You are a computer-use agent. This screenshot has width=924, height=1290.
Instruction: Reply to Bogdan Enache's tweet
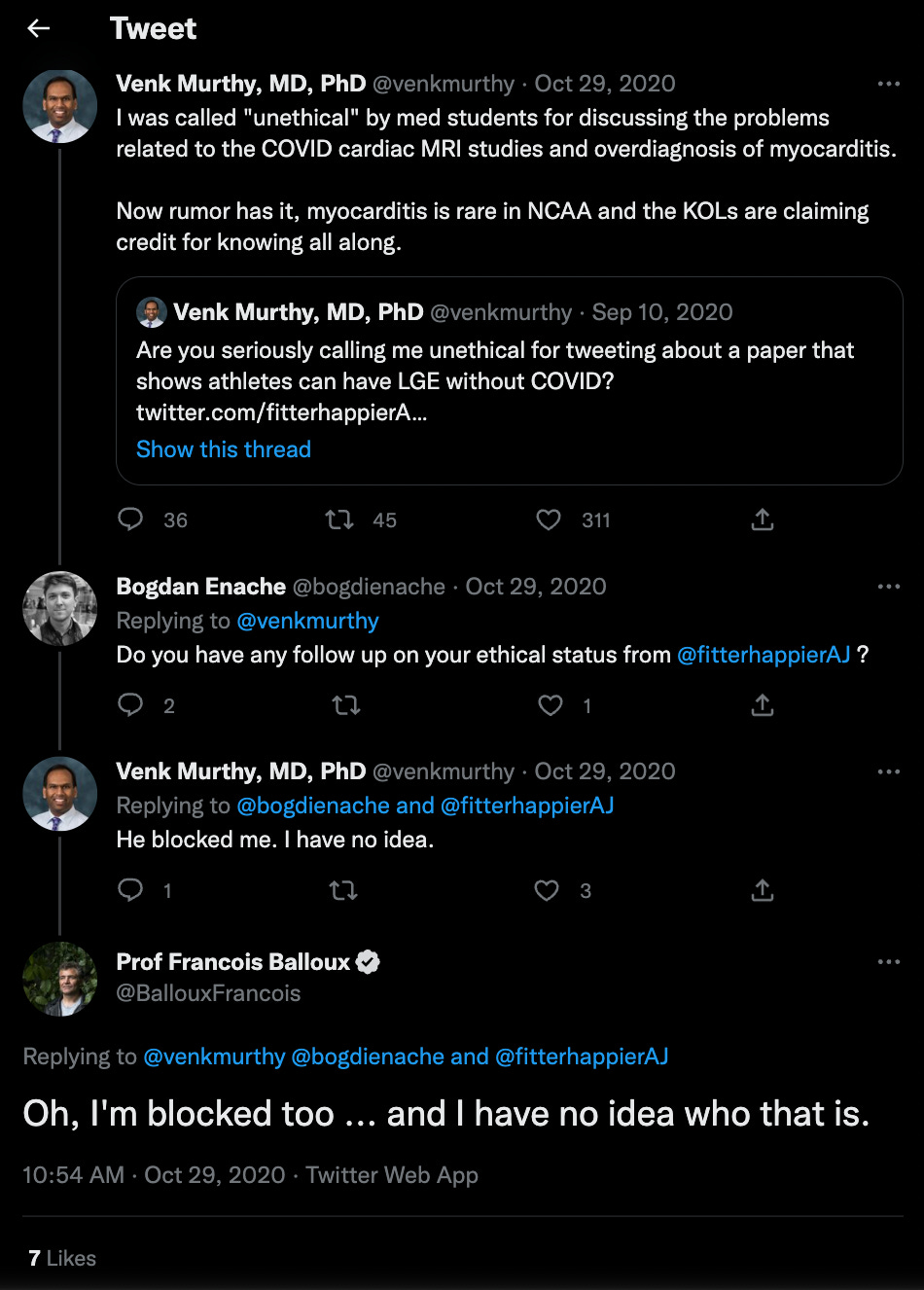pyautogui.click(x=130, y=704)
